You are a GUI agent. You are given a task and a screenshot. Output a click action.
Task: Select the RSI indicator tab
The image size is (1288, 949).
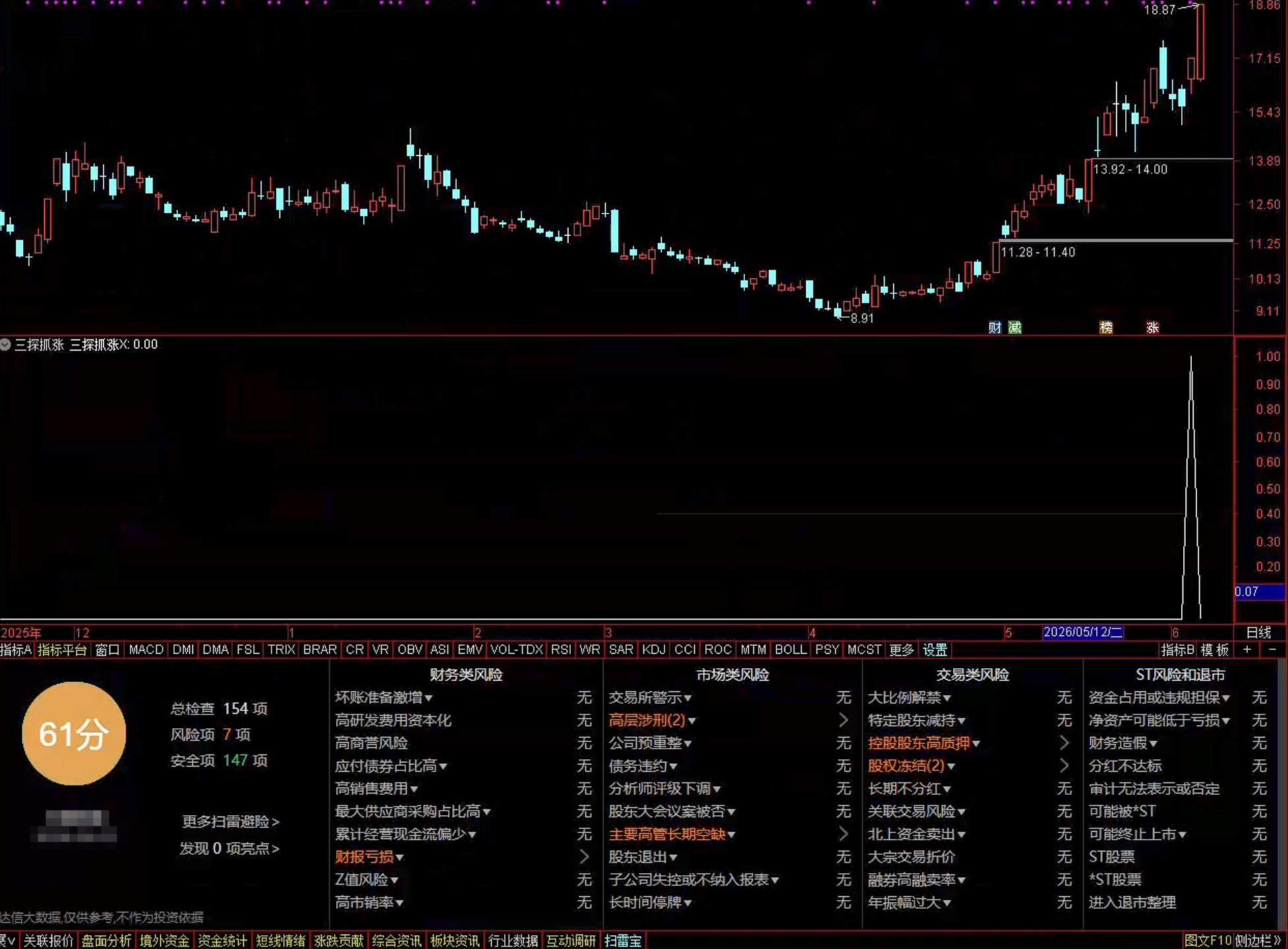coord(561,650)
